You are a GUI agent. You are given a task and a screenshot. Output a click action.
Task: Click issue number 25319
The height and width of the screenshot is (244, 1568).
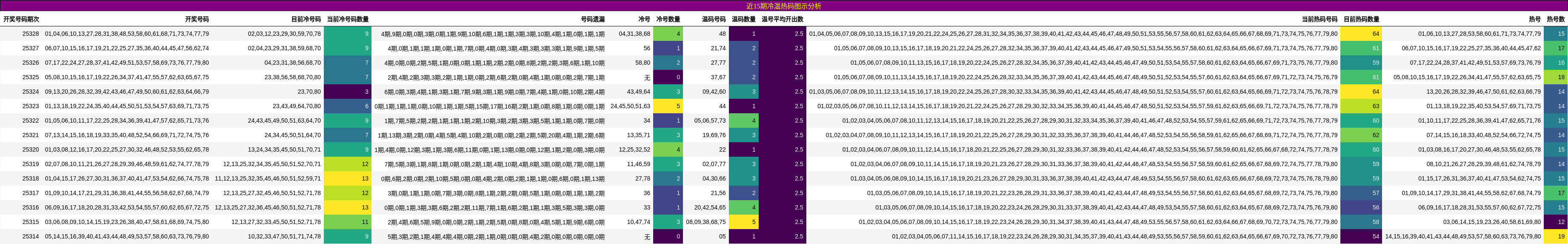coord(31,164)
